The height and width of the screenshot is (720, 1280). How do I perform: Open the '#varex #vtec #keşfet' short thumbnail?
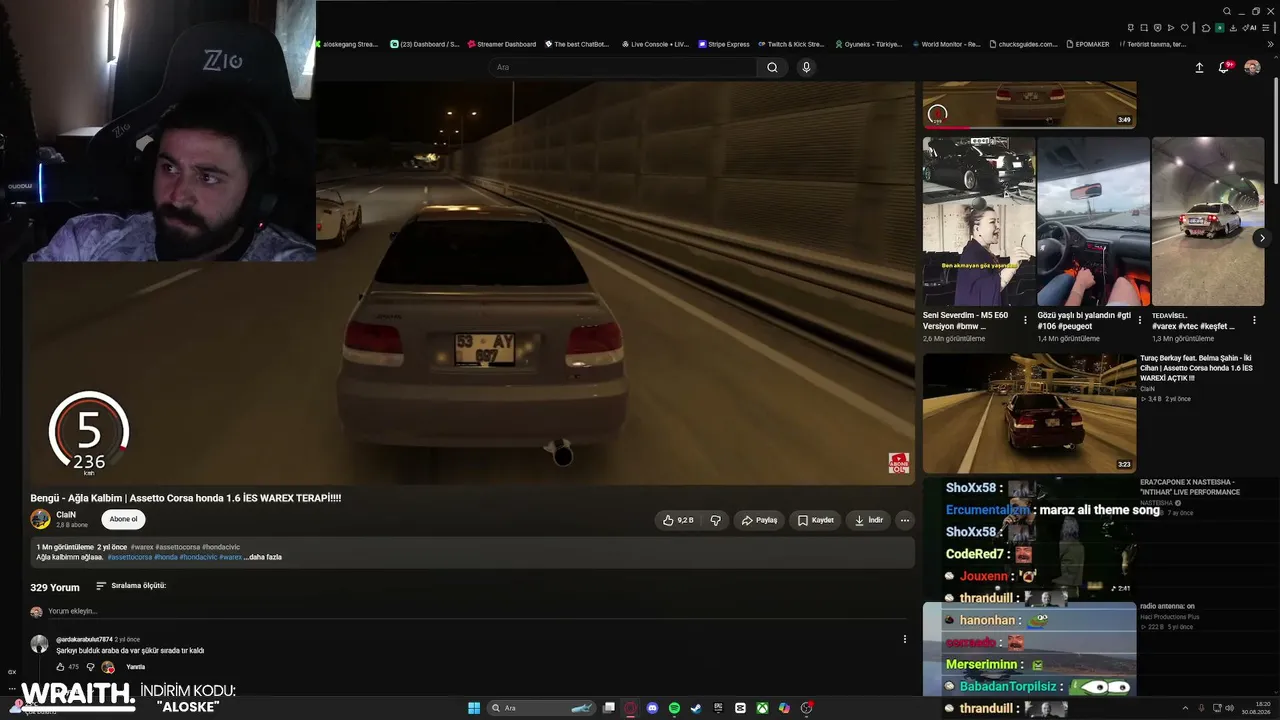point(1208,221)
